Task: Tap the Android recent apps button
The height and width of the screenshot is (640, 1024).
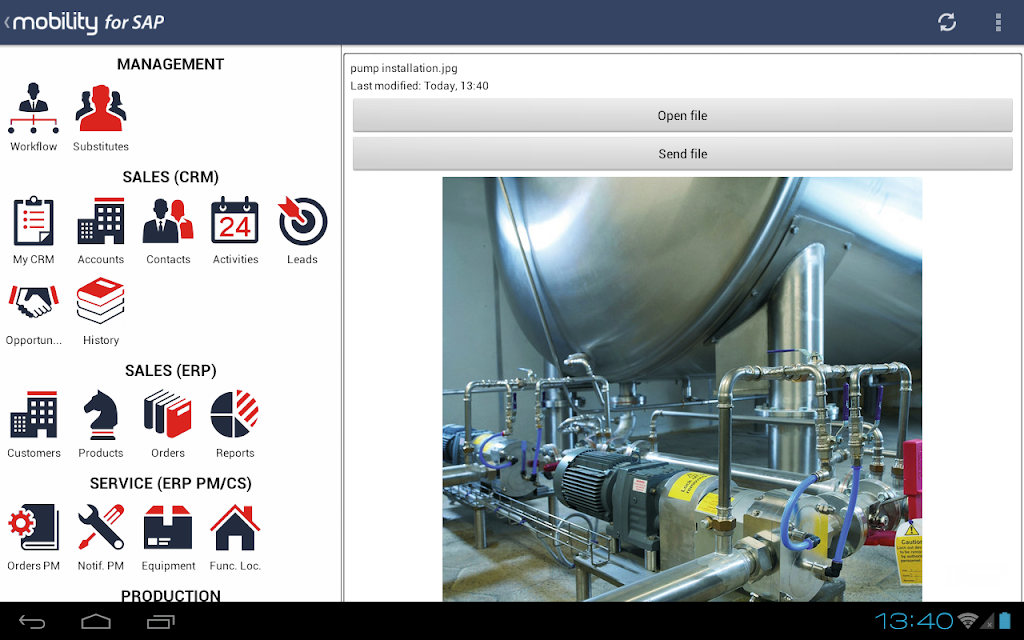Action: pyautogui.click(x=160, y=622)
